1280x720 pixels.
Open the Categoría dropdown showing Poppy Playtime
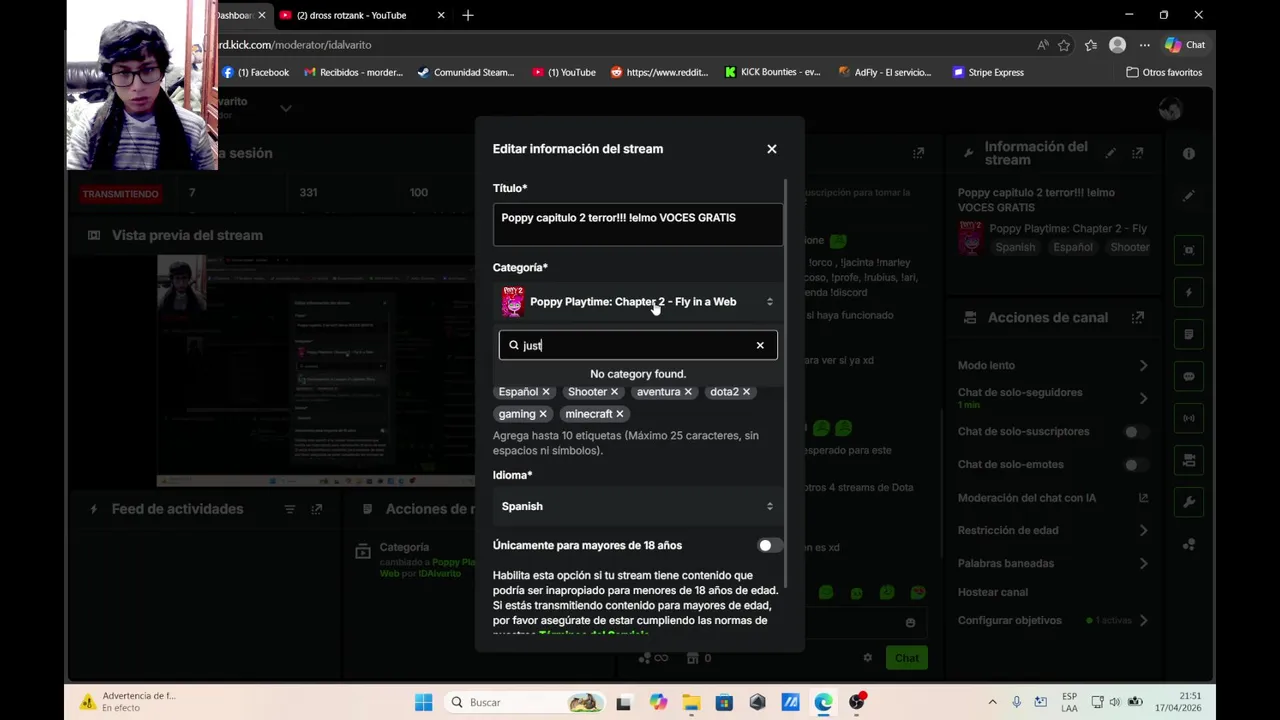pyautogui.click(x=638, y=302)
